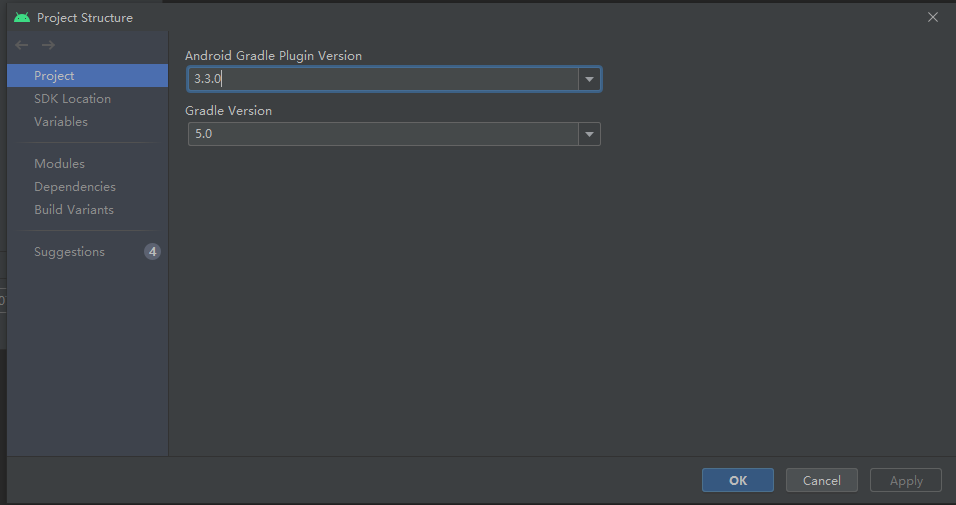Close the Project Structure dialog
This screenshot has height=505, width=956.
click(933, 17)
